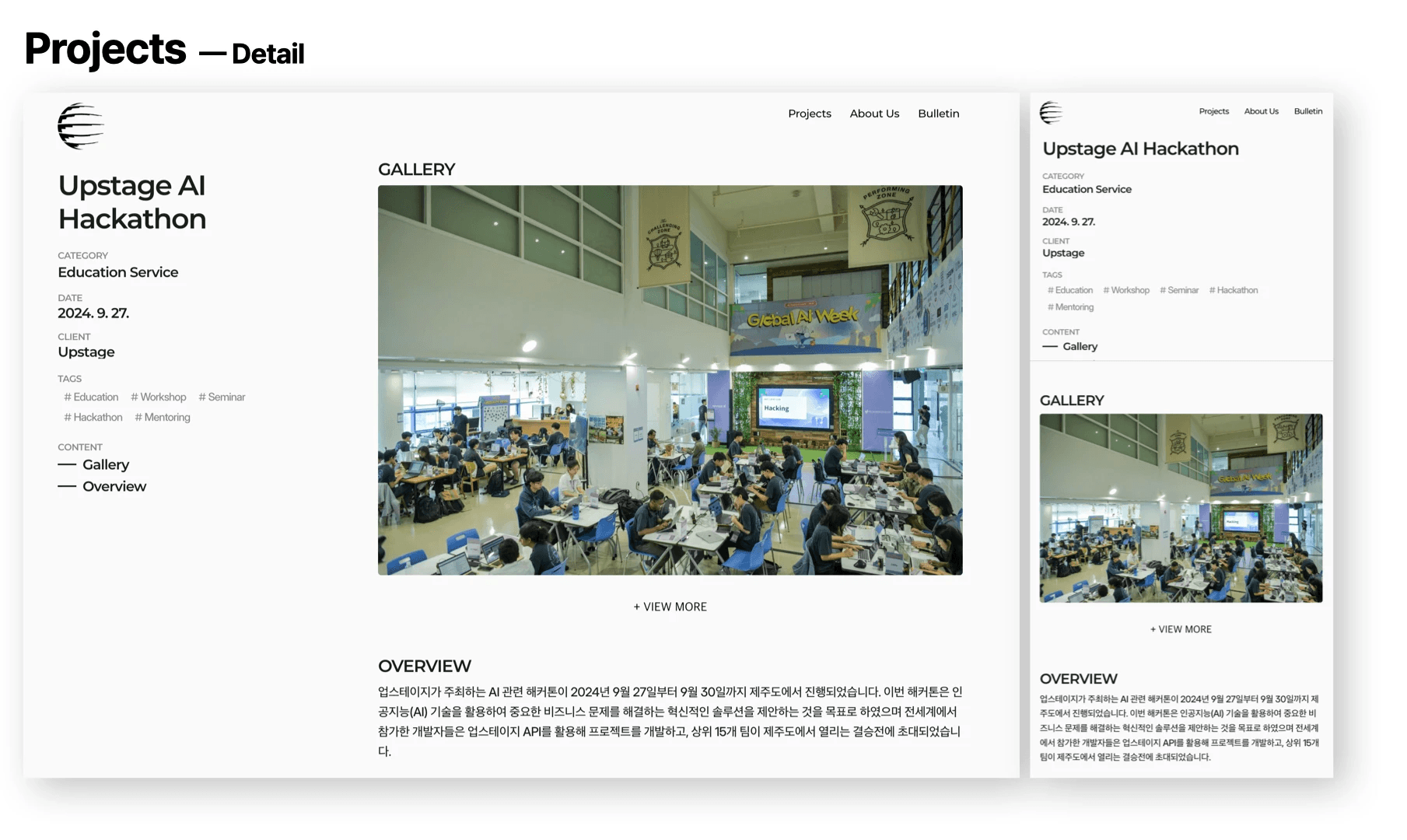Select the # Seminar tag in the mobile view
This screenshot has width=1407, height=840.
1179,290
